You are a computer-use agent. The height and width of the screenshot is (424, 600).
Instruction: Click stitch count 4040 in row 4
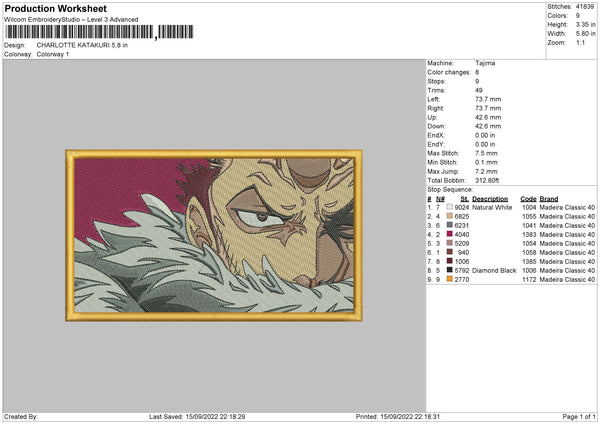click(462, 235)
